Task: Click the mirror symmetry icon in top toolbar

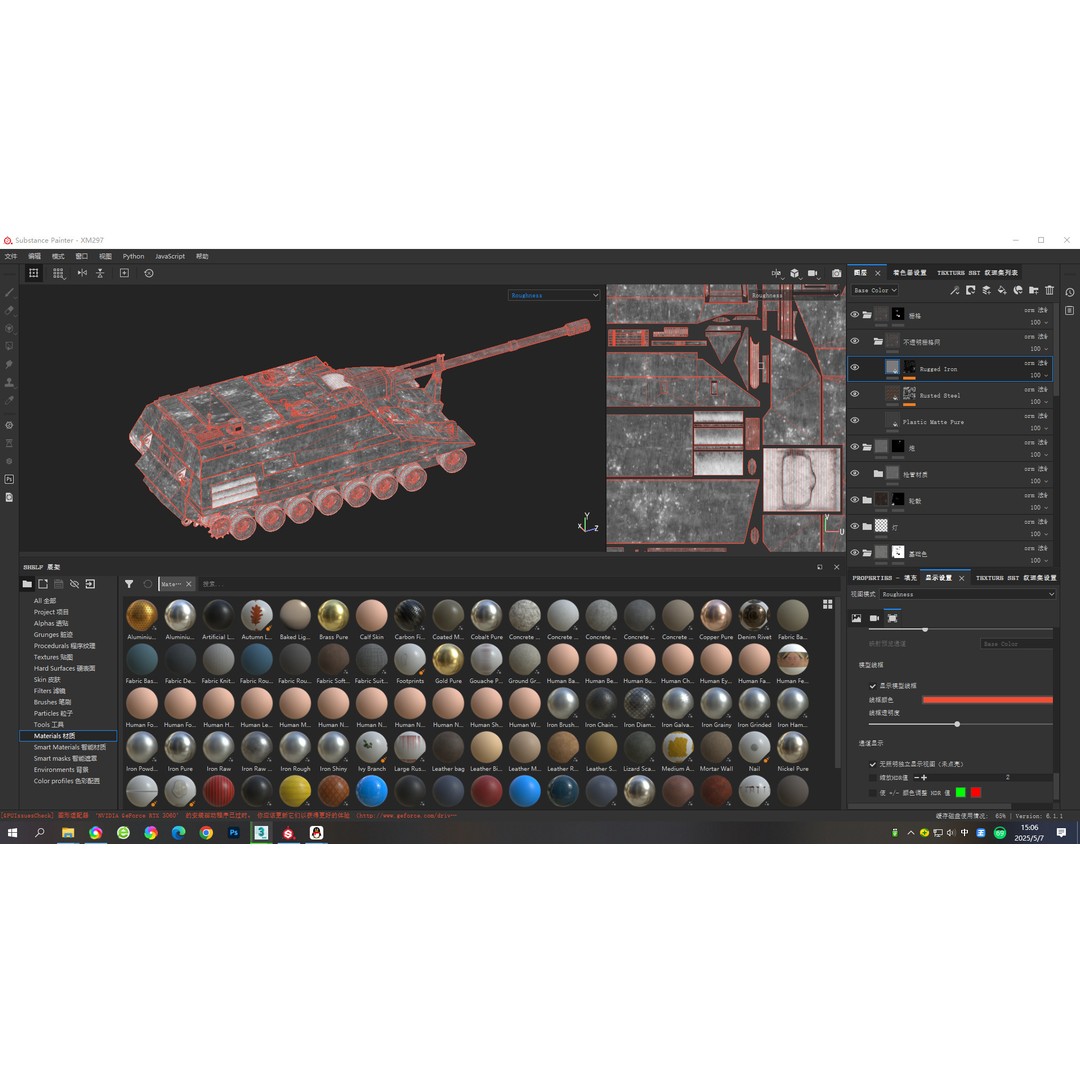Action: coord(82,273)
